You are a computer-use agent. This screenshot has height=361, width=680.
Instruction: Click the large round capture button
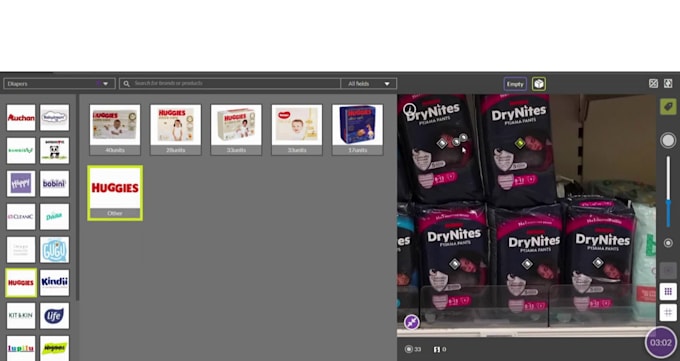pyautogui.click(x=668, y=140)
